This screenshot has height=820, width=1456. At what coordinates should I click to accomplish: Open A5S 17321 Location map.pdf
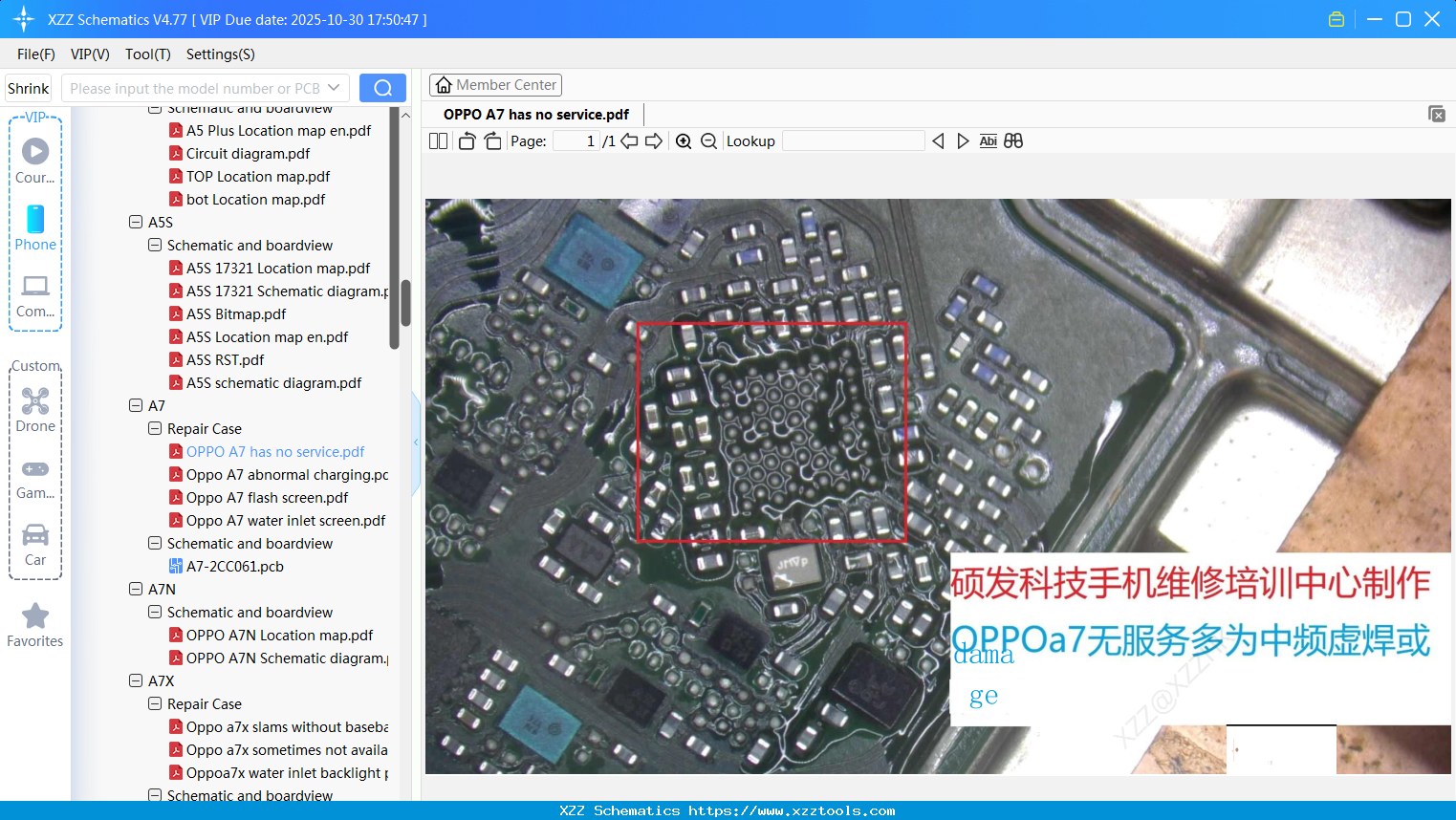point(278,268)
